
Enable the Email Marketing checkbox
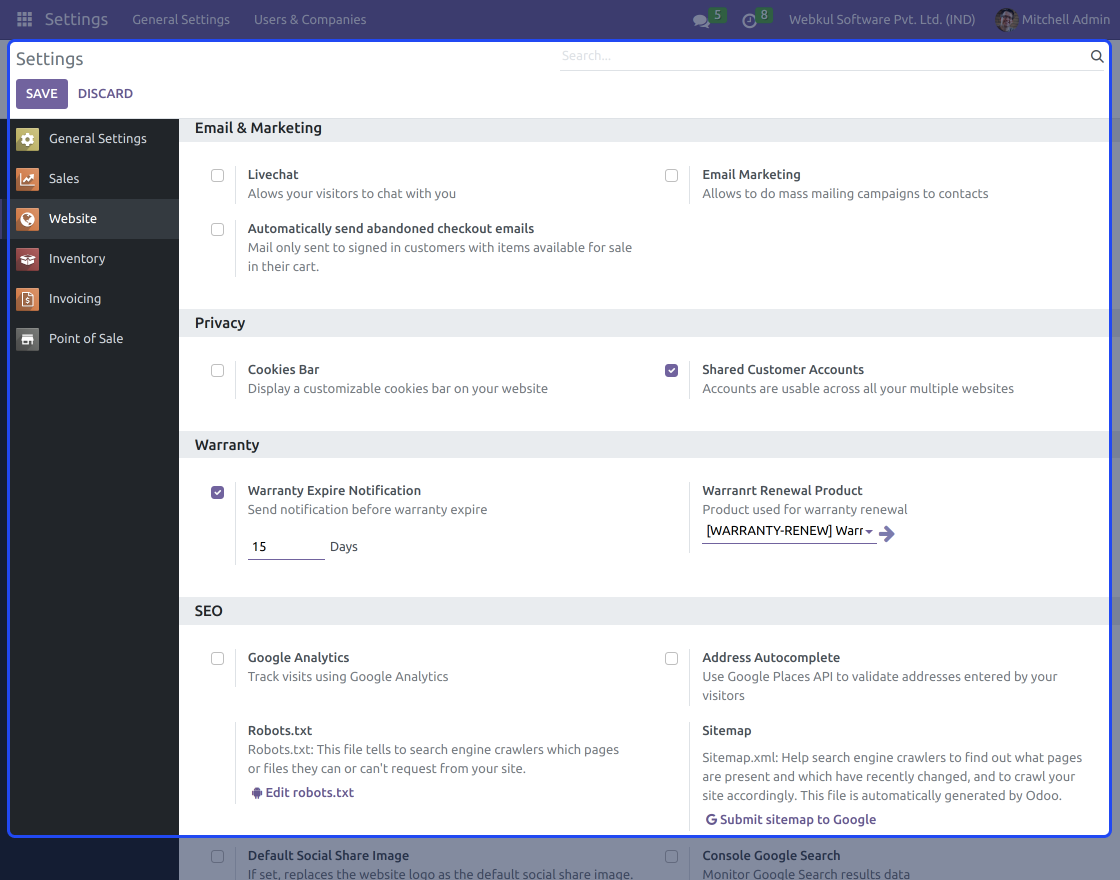coord(671,175)
